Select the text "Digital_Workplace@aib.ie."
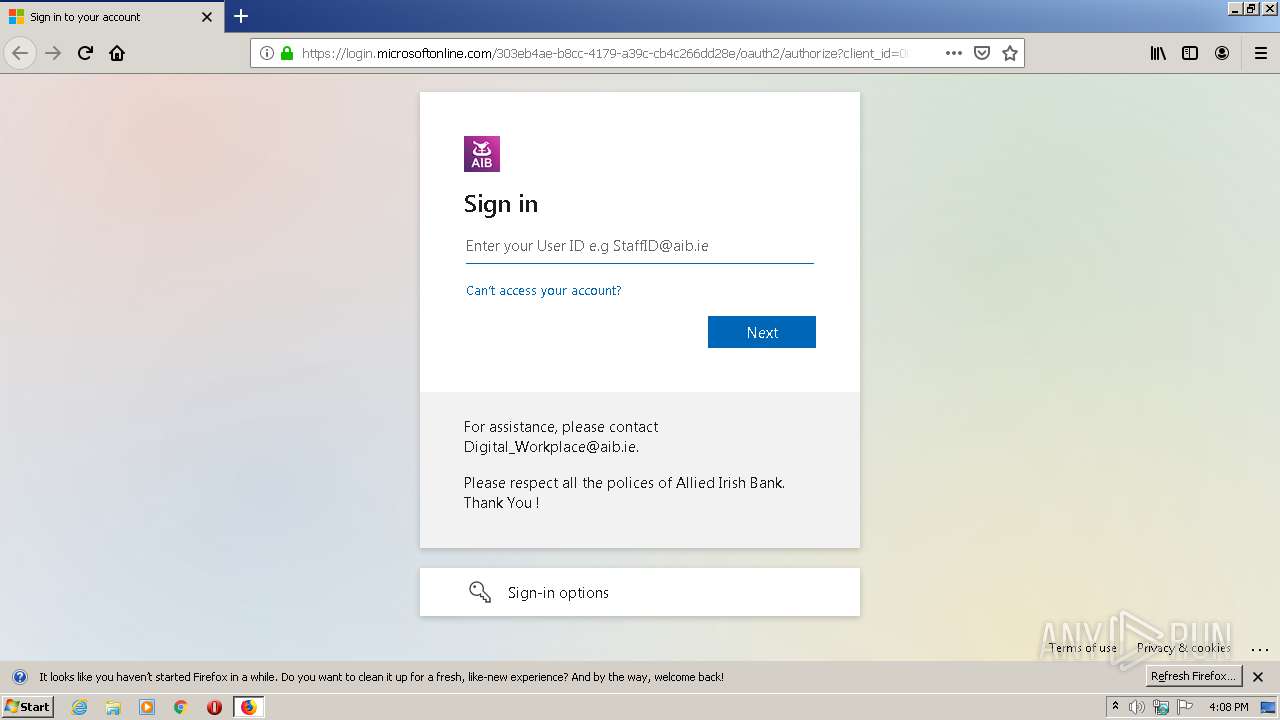The image size is (1280, 720). point(551,447)
